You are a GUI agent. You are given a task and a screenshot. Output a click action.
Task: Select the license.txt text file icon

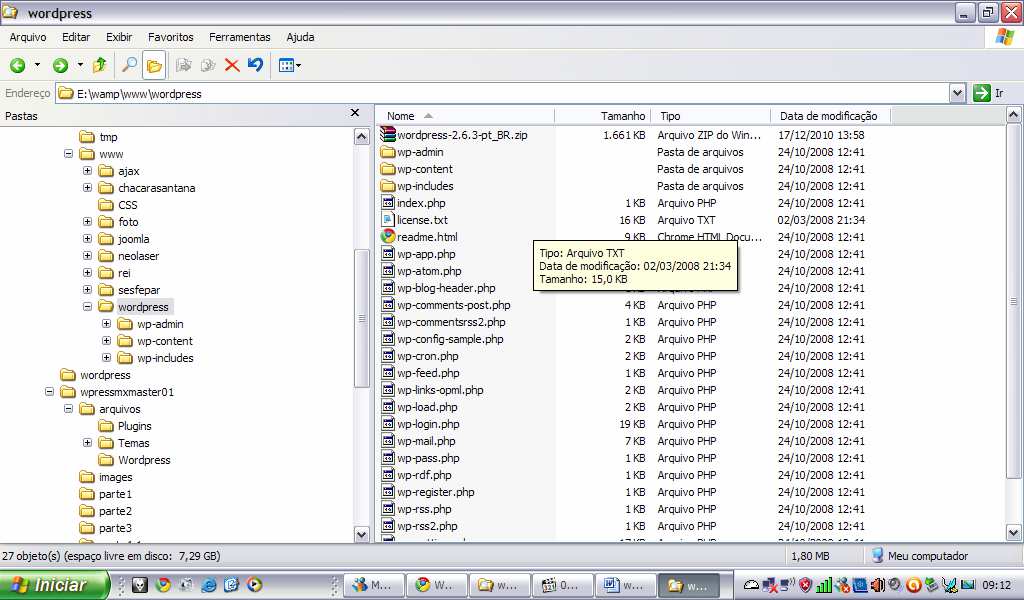388,220
